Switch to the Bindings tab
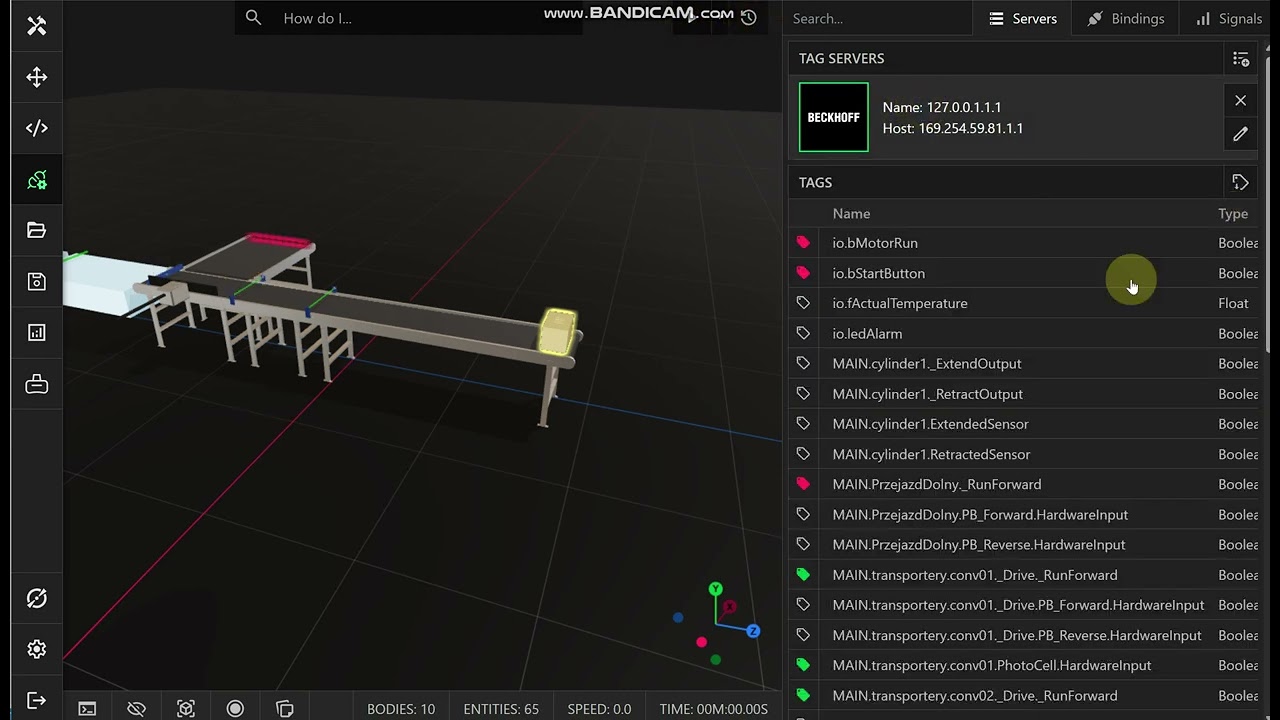The width and height of the screenshot is (1280, 720). [x=1125, y=18]
